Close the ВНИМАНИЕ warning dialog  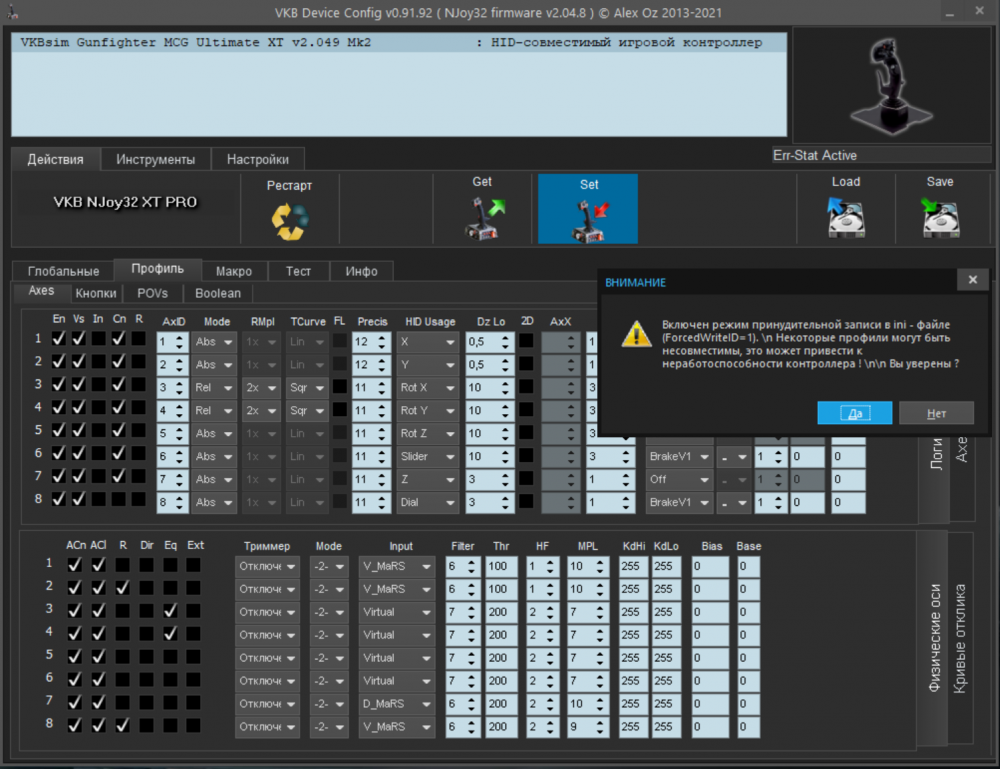971,282
